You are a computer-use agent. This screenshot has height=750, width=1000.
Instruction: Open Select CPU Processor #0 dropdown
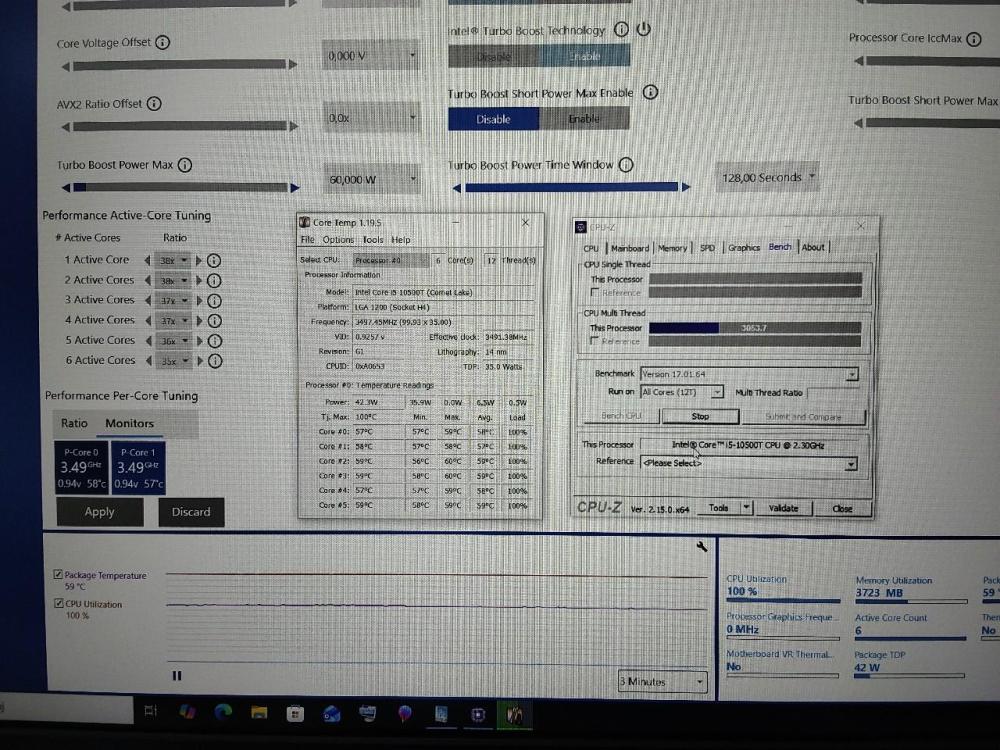coord(391,260)
